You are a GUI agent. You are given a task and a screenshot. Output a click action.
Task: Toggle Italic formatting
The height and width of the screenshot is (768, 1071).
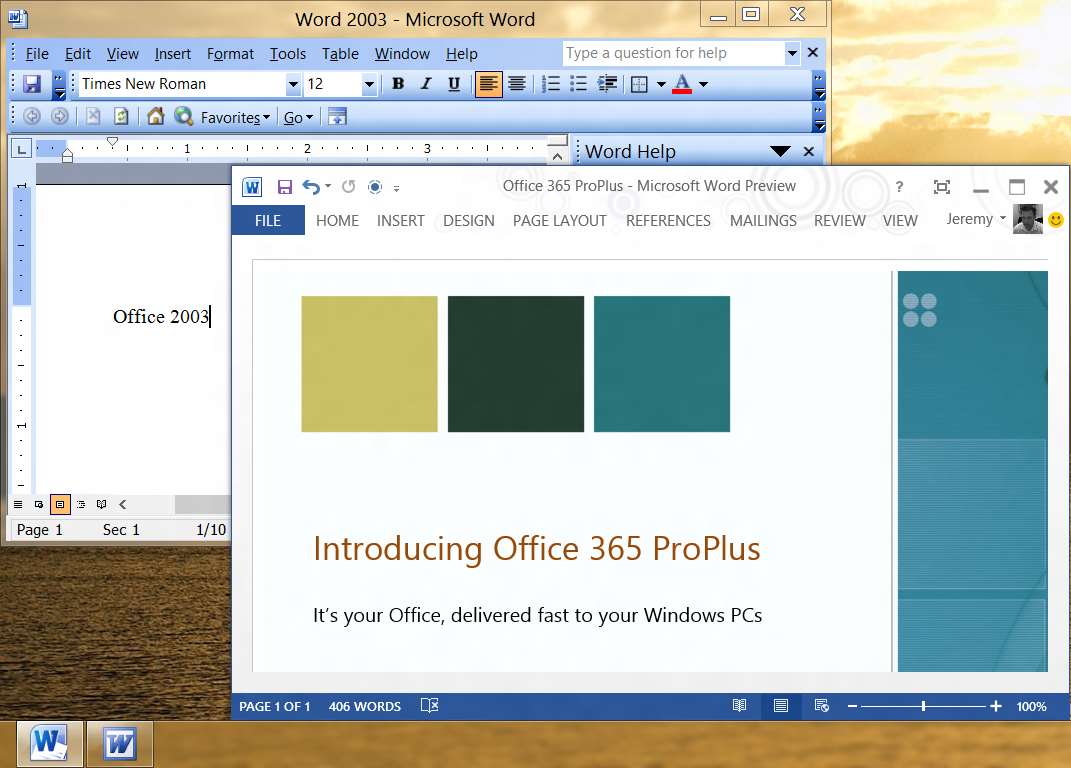pos(426,84)
